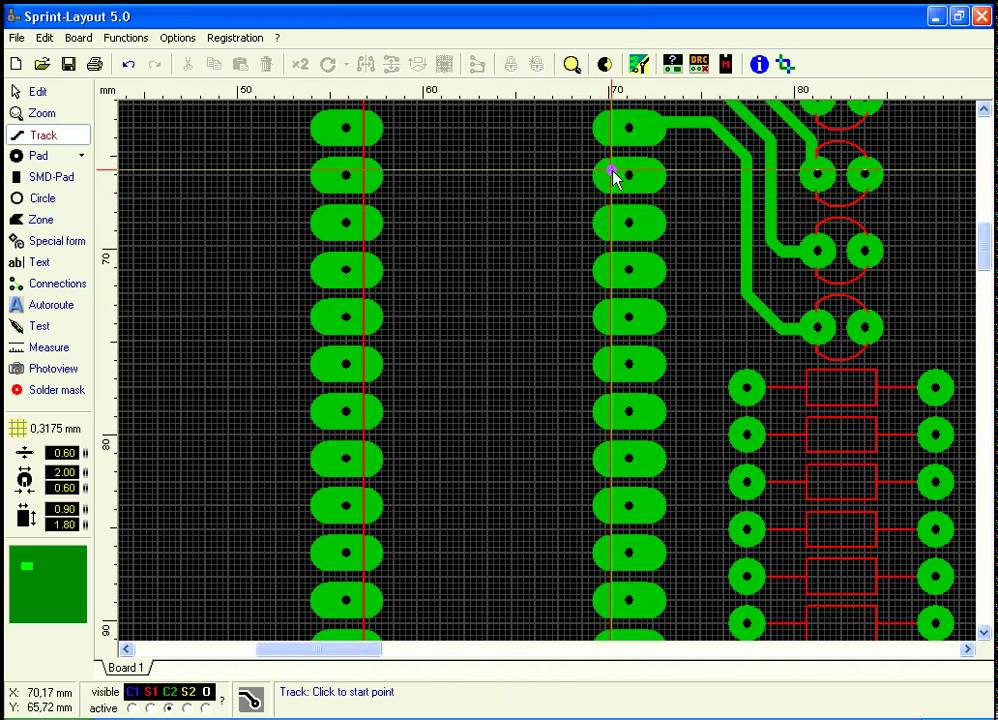
Task: Select the Measure tool
Action: pyautogui.click(x=48, y=348)
